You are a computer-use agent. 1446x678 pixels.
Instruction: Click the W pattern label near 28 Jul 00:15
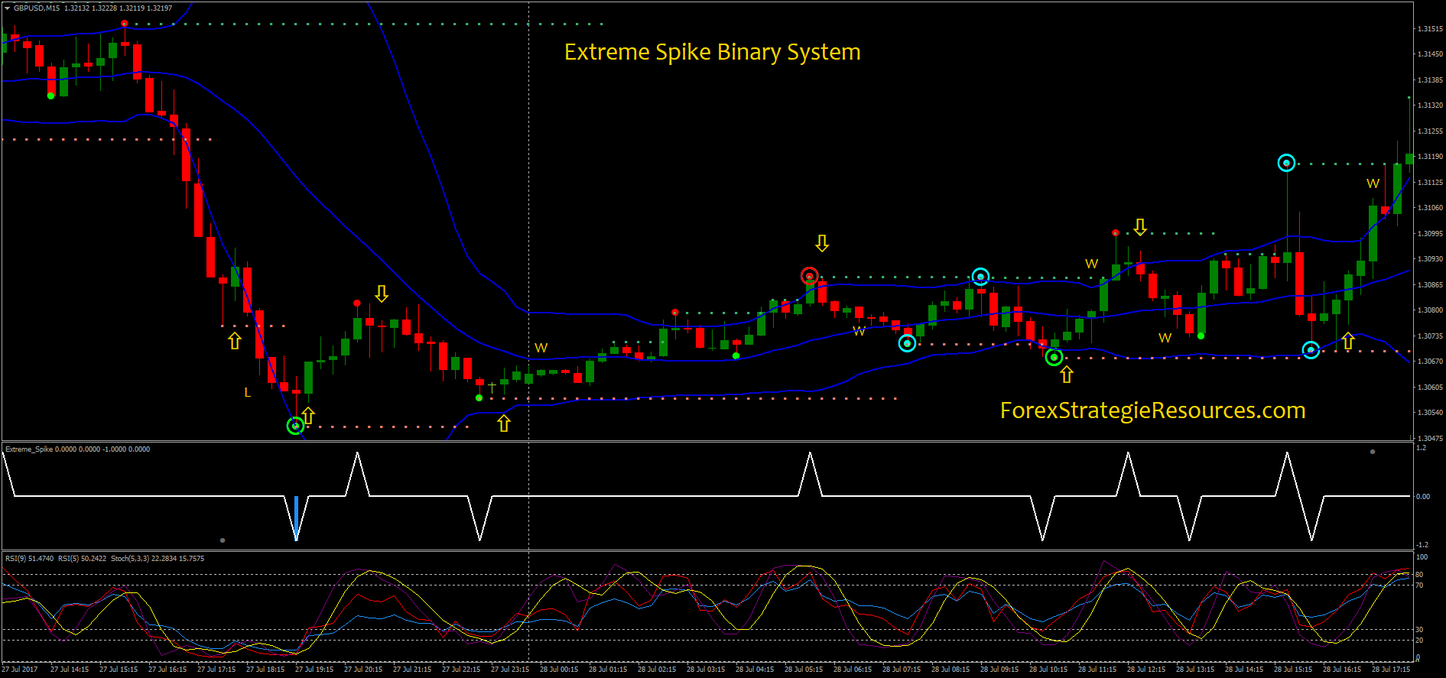click(x=540, y=348)
